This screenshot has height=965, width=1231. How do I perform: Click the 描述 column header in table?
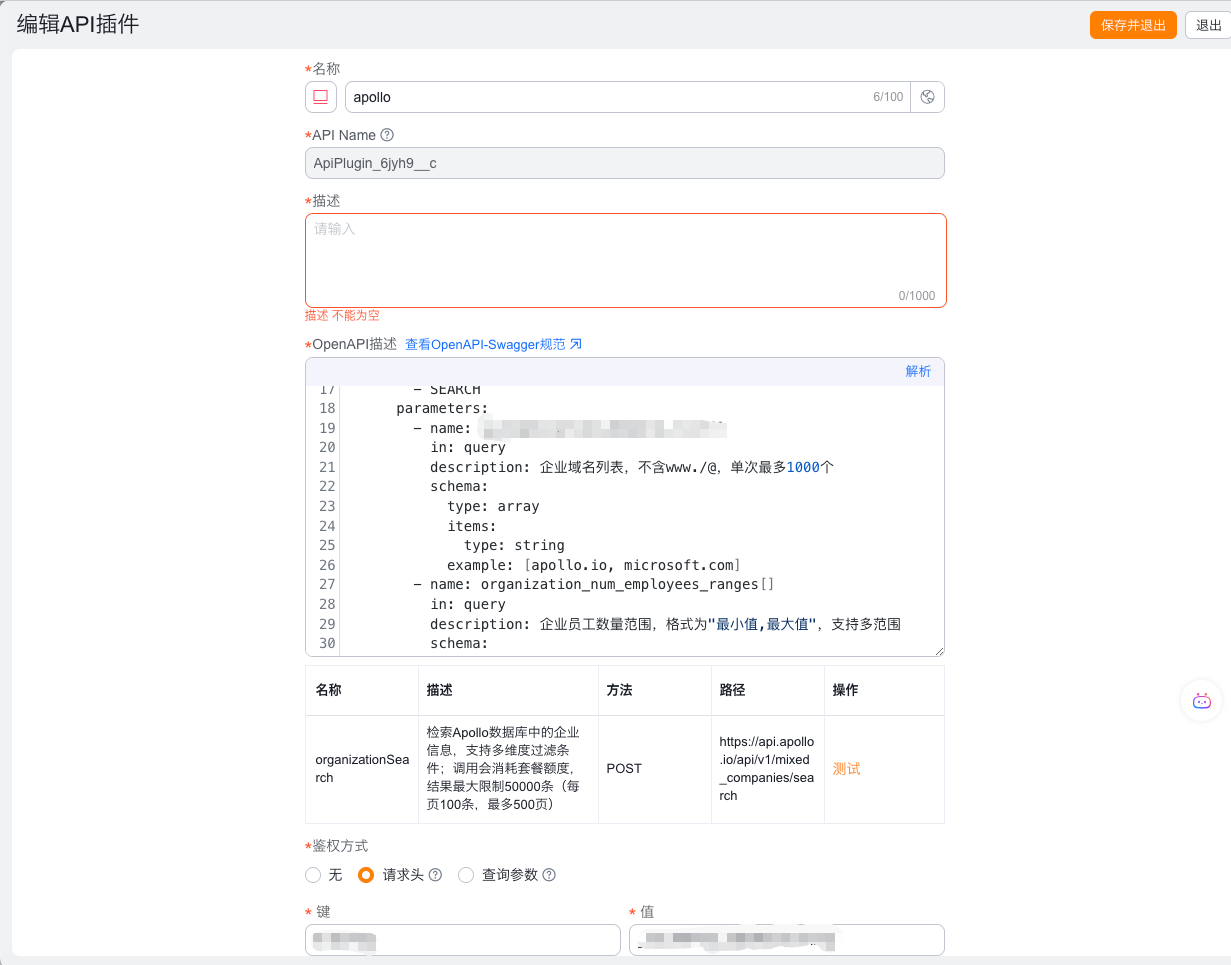coord(509,690)
